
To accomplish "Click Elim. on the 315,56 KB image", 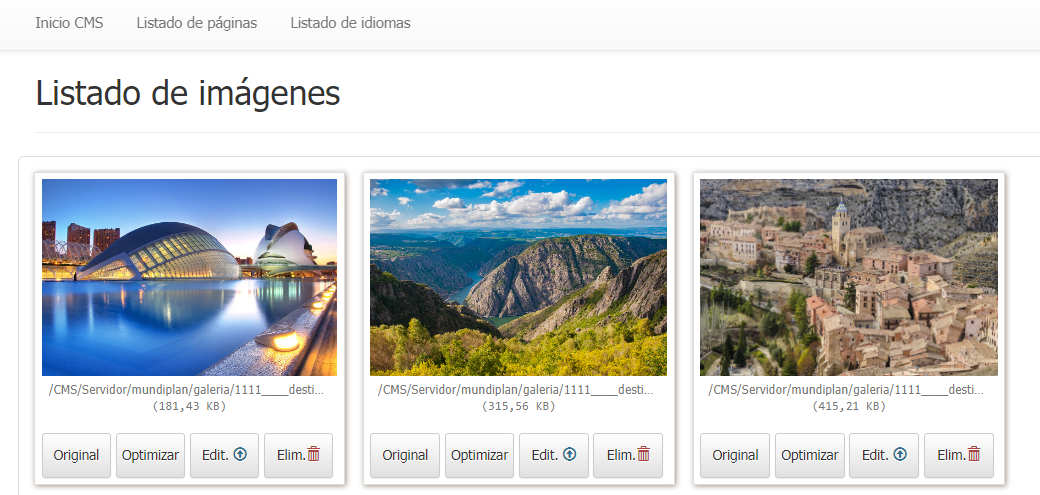I will pos(628,455).
